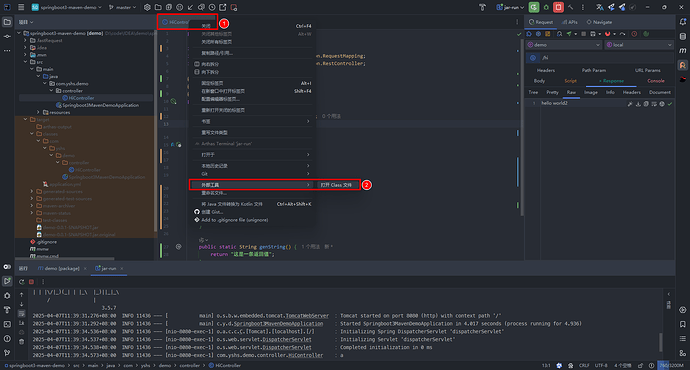Open the Git submenu in context menu
This screenshot has height=370, width=690.
252,174
